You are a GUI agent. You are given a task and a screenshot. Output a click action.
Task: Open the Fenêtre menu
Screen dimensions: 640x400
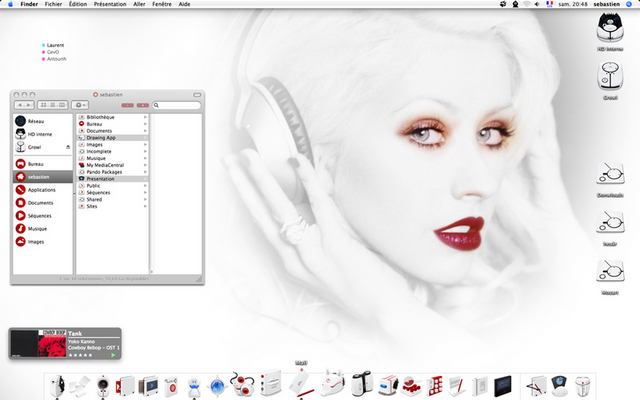point(162,4)
